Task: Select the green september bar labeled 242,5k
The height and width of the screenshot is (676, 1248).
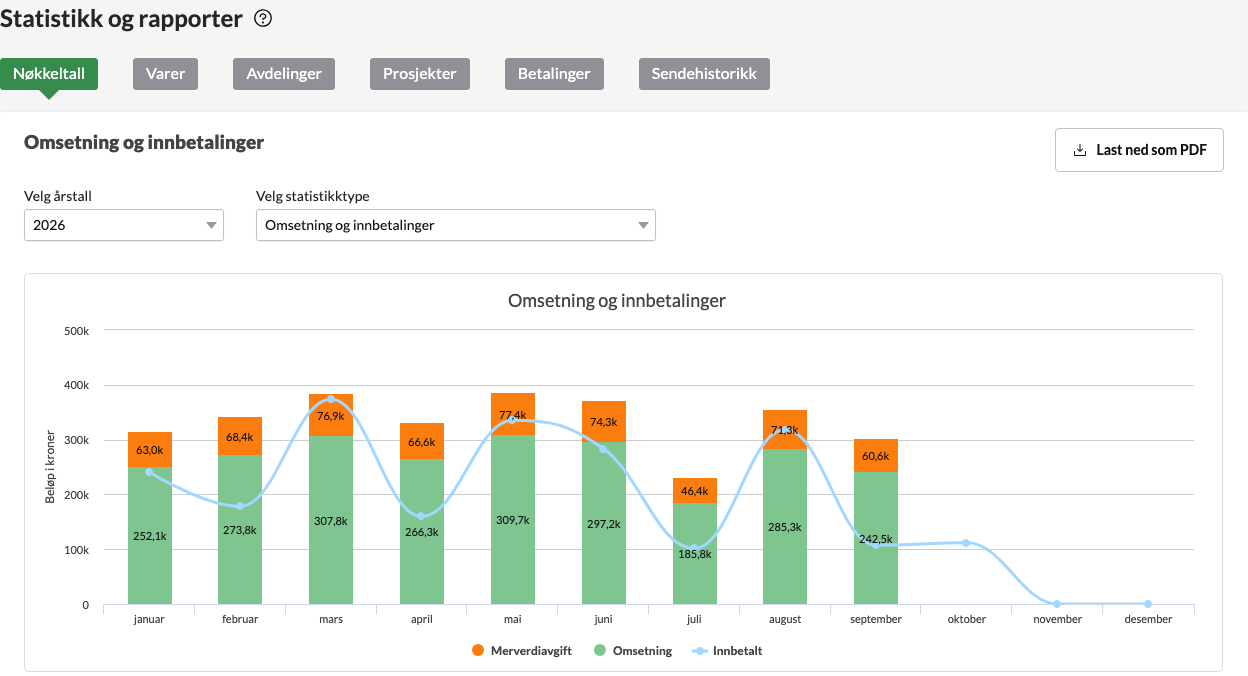Action: tap(876, 538)
